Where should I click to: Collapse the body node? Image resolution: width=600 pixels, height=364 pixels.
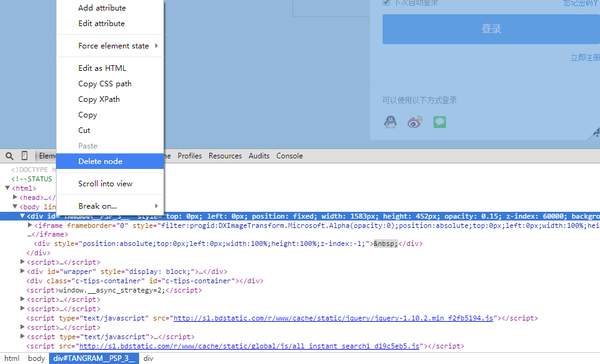coord(15,206)
